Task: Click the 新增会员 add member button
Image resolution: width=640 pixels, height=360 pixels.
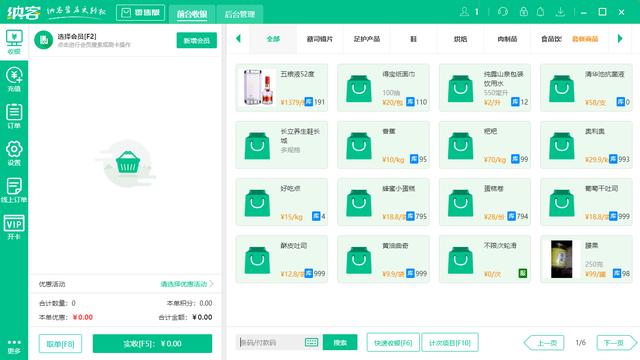Action: (196, 40)
